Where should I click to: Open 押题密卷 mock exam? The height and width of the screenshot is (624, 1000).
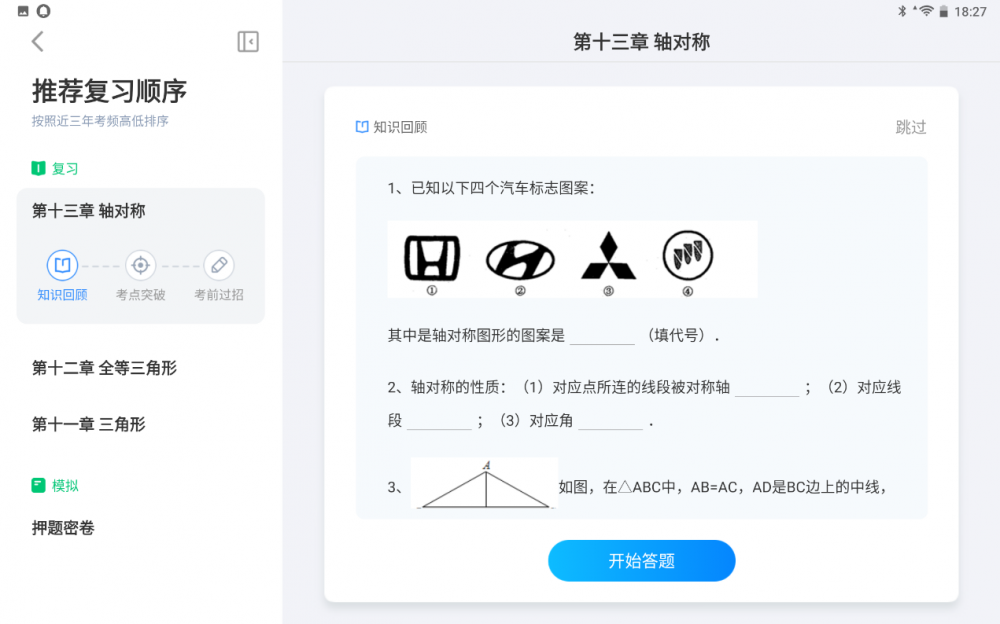(63, 528)
